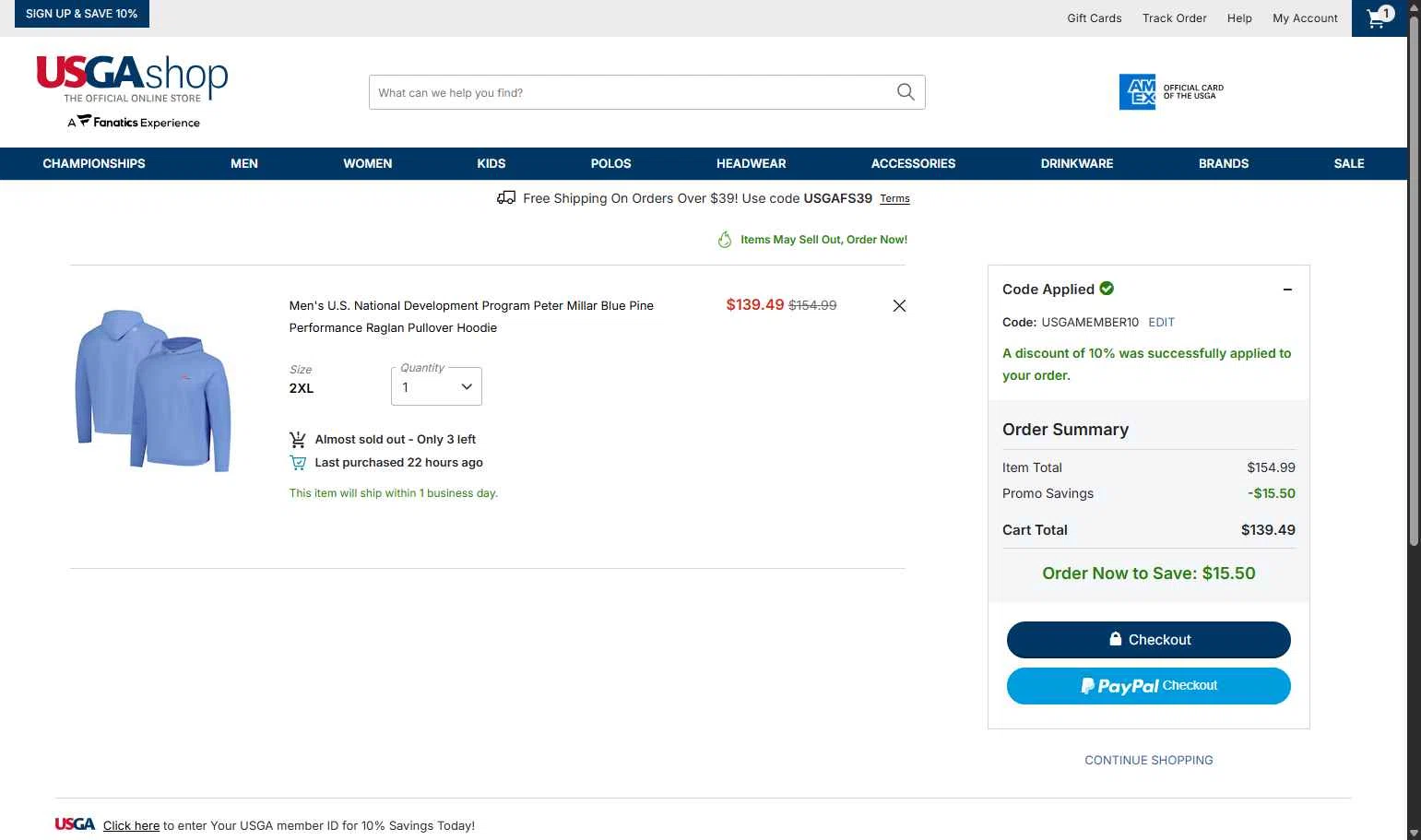Open the Quantity dropdown
The image size is (1421, 840).
click(436, 386)
